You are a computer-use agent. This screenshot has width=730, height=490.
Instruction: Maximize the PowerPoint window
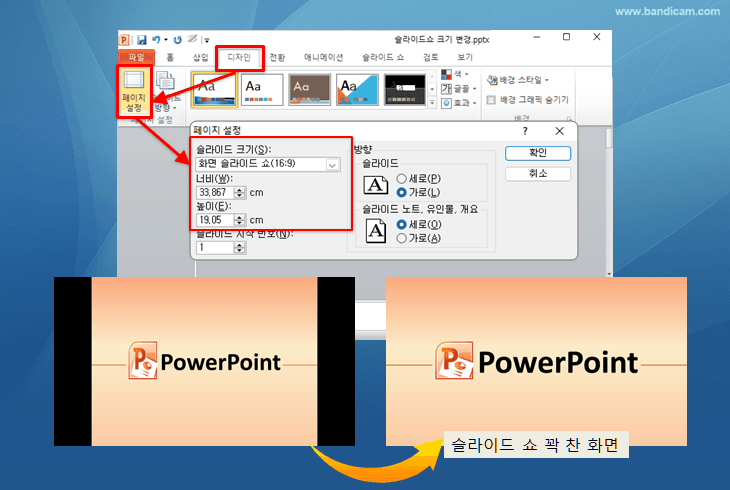tap(566, 37)
